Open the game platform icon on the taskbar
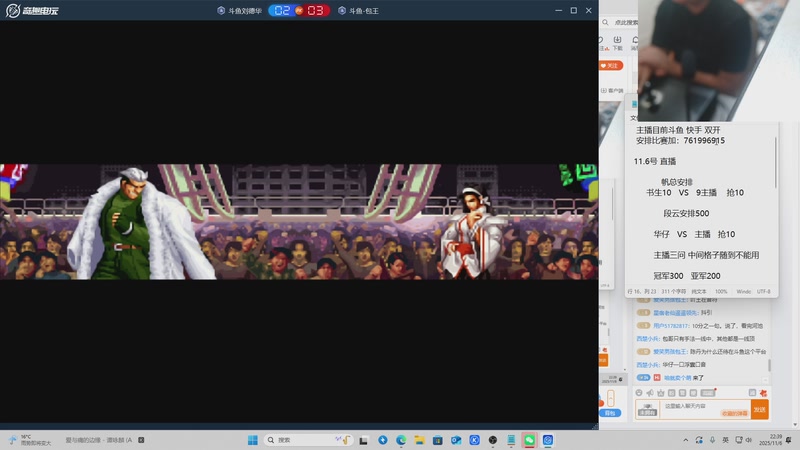The width and height of the screenshot is (800, 450). click(548, 440)
